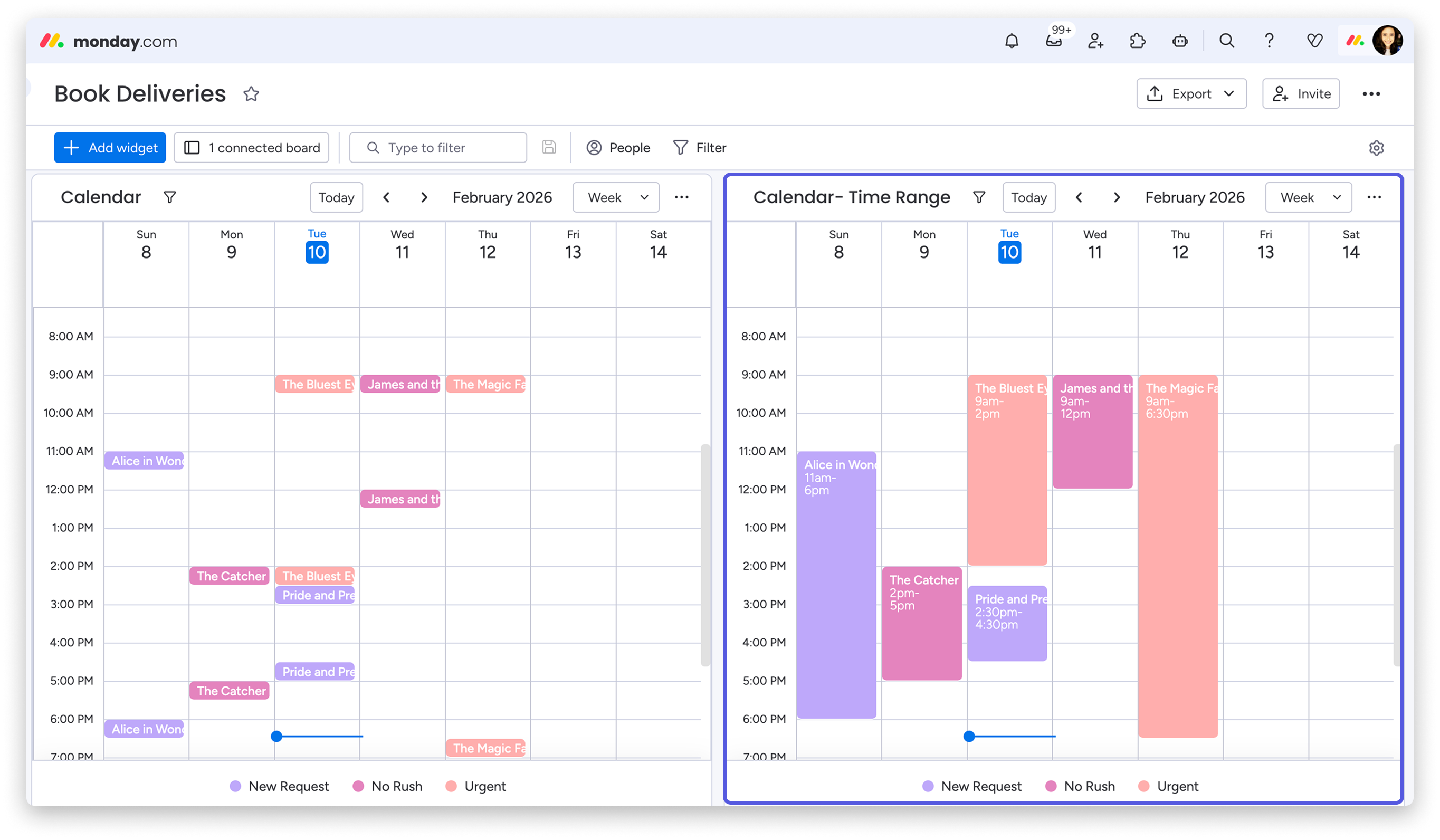Click the Calendar widget filter funnel
Screen dimensions: 1440x840
[x=170, y=198]
